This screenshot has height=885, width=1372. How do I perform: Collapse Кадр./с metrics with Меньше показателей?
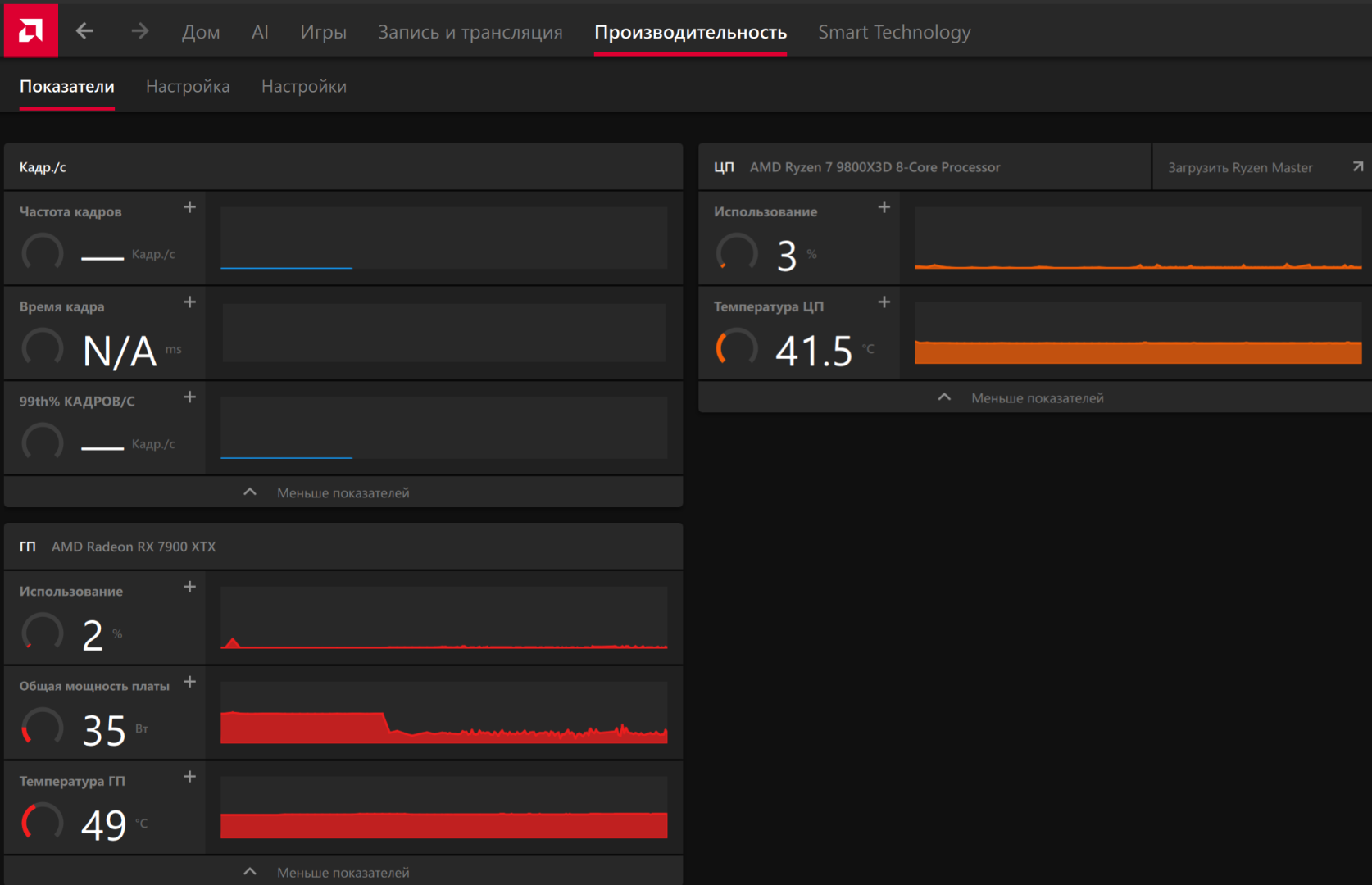click(342, 492)
